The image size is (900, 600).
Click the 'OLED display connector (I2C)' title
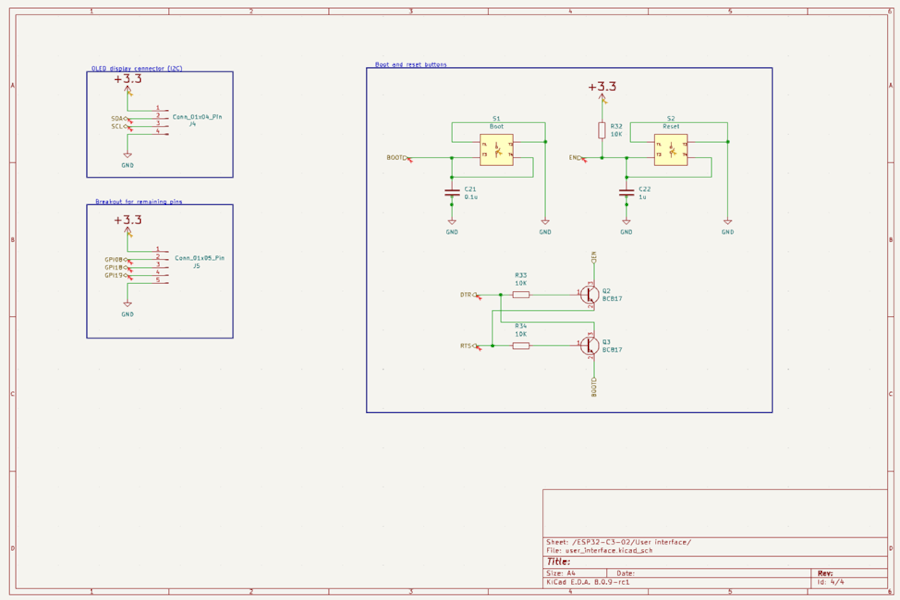(x=137, y=68)
